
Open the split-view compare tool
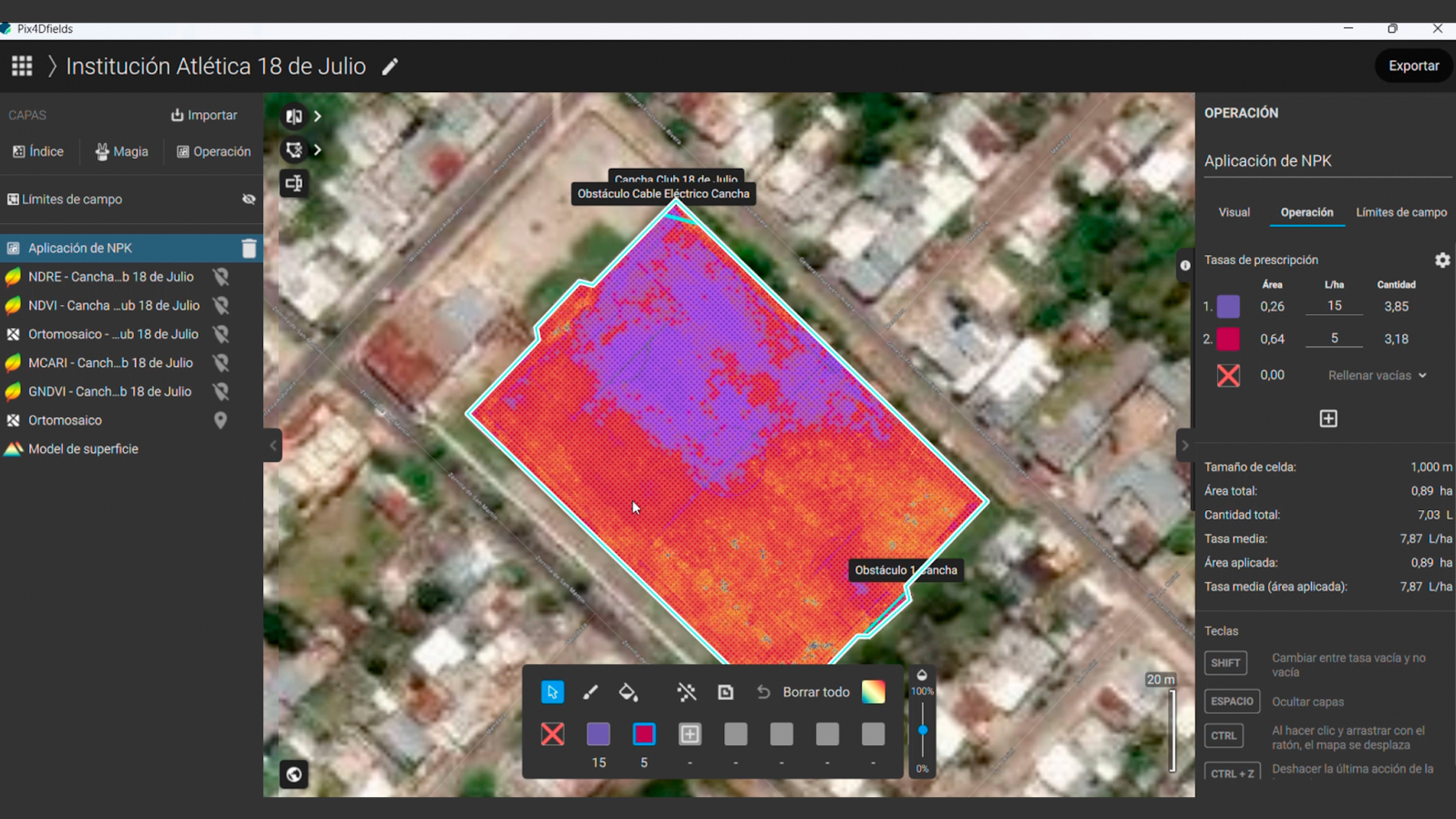coord(294,117)
